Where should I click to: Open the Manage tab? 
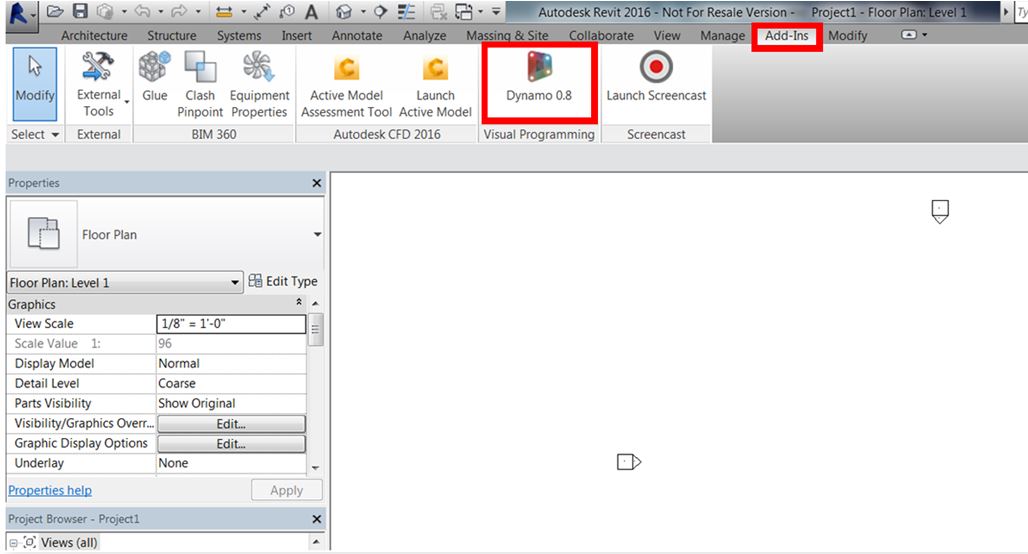[722, 35]
